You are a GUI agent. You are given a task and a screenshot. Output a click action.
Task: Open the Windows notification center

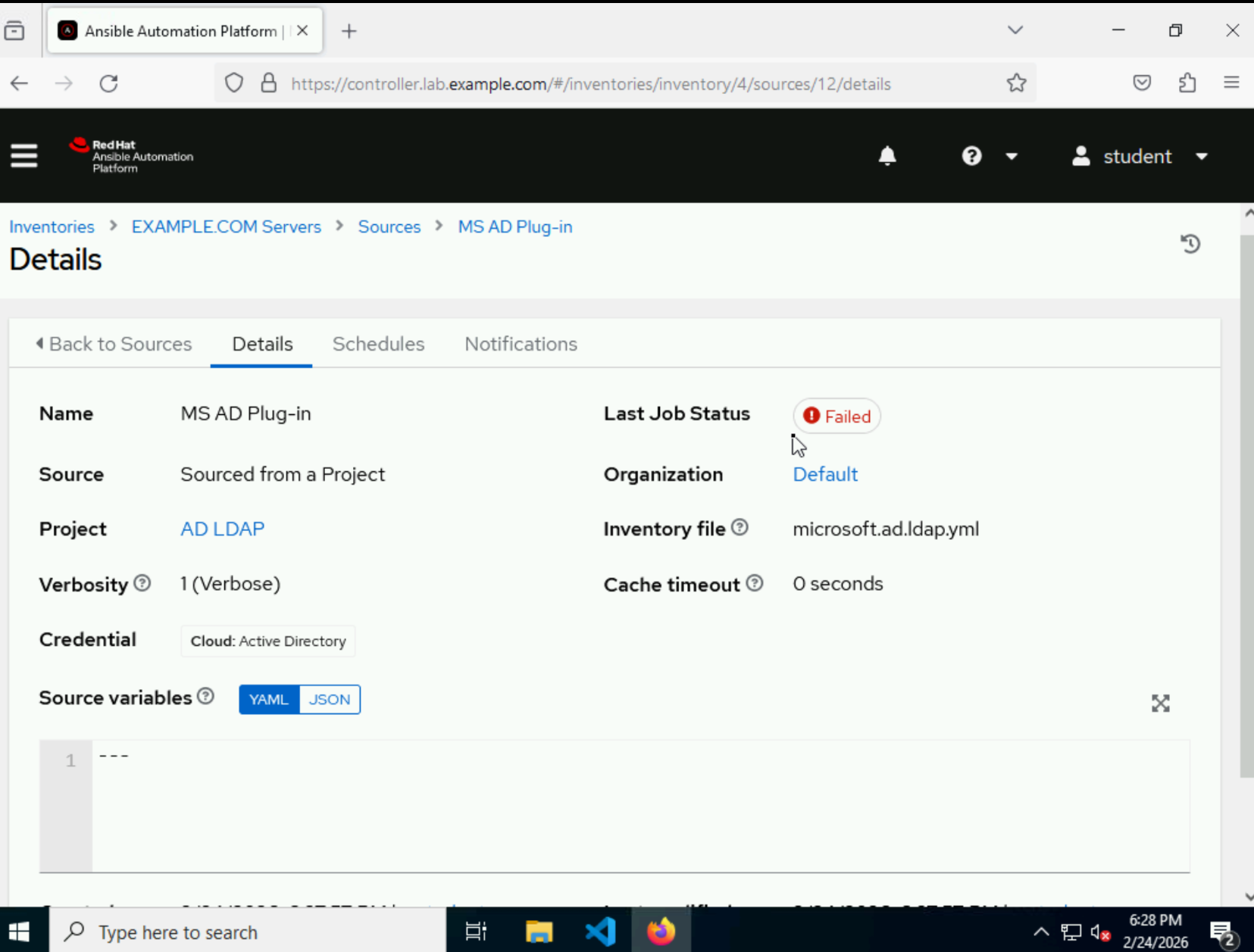(1223, 932)
